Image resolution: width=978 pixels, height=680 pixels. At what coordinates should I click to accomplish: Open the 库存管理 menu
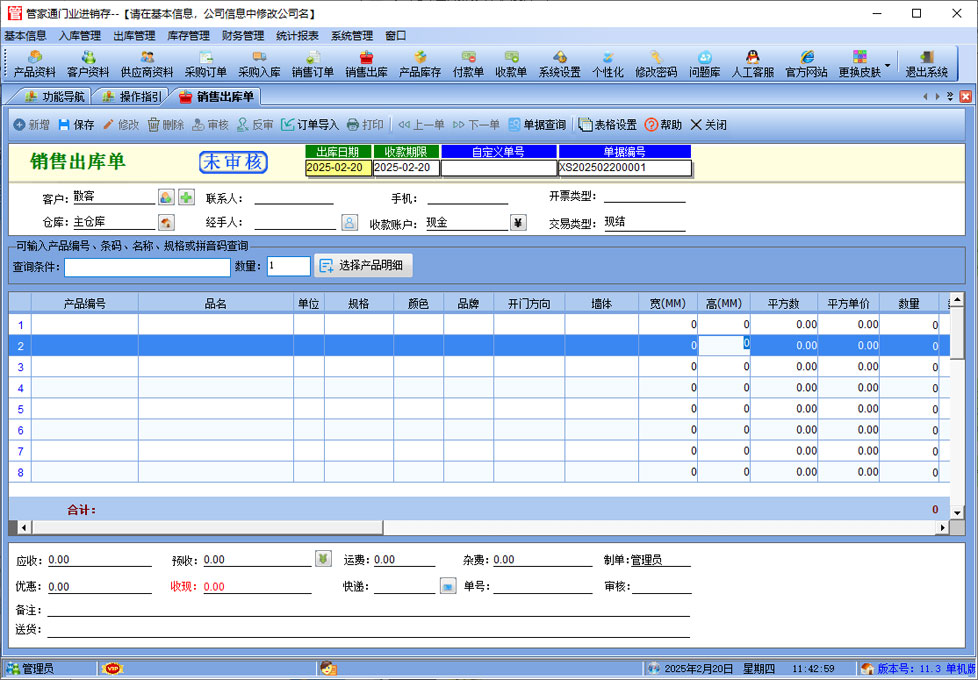click(x=188, y=35)
